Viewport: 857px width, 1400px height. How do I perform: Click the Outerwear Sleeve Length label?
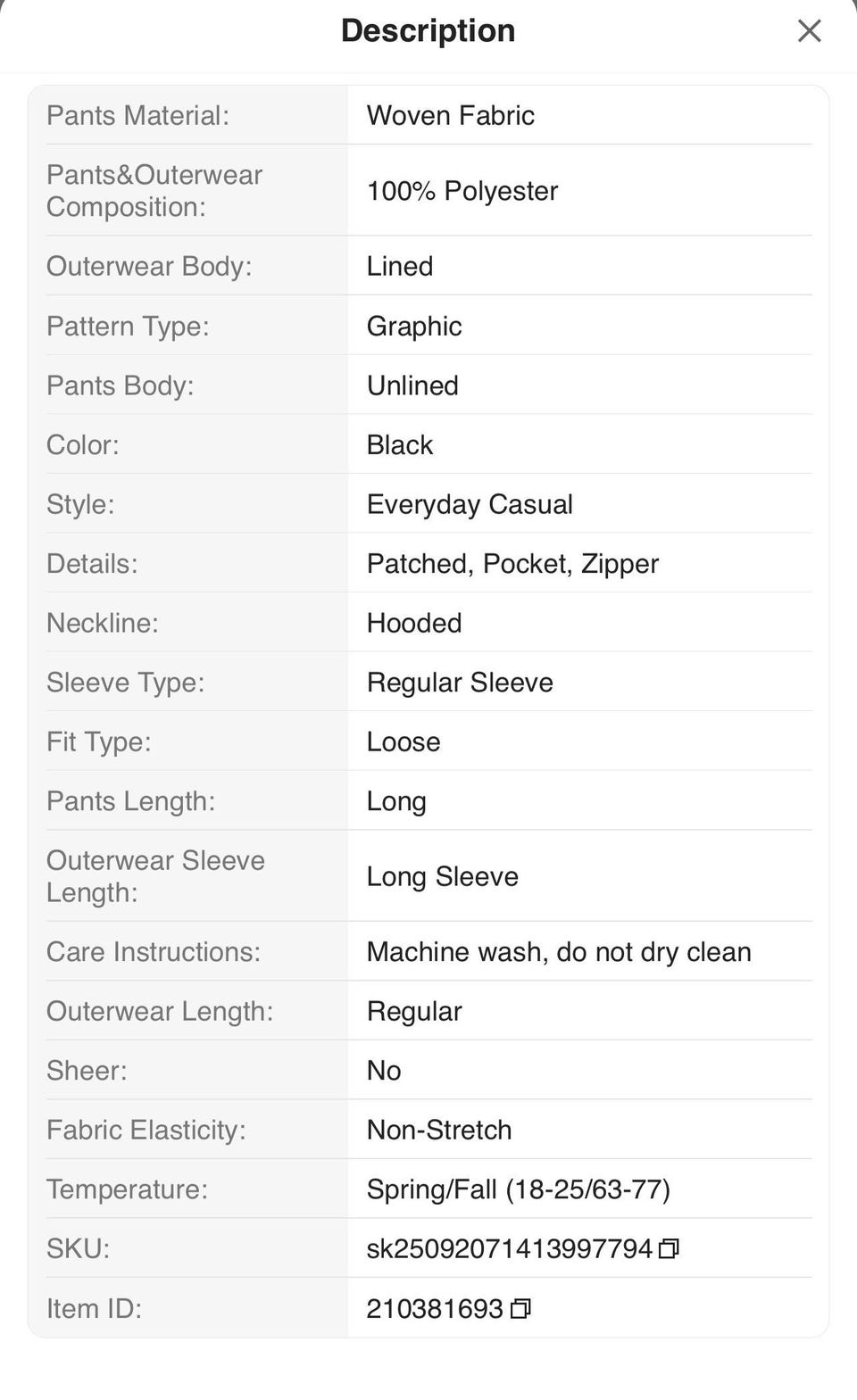click(155, 876)
